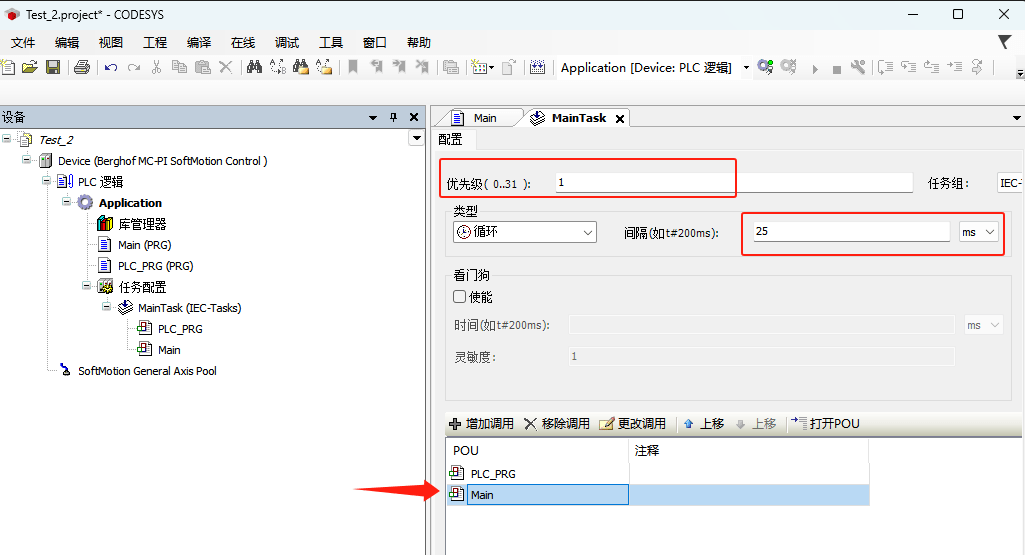The image size is (1025, 555).
Task: Click the 移除调用 button
Action: pos(557,424)
